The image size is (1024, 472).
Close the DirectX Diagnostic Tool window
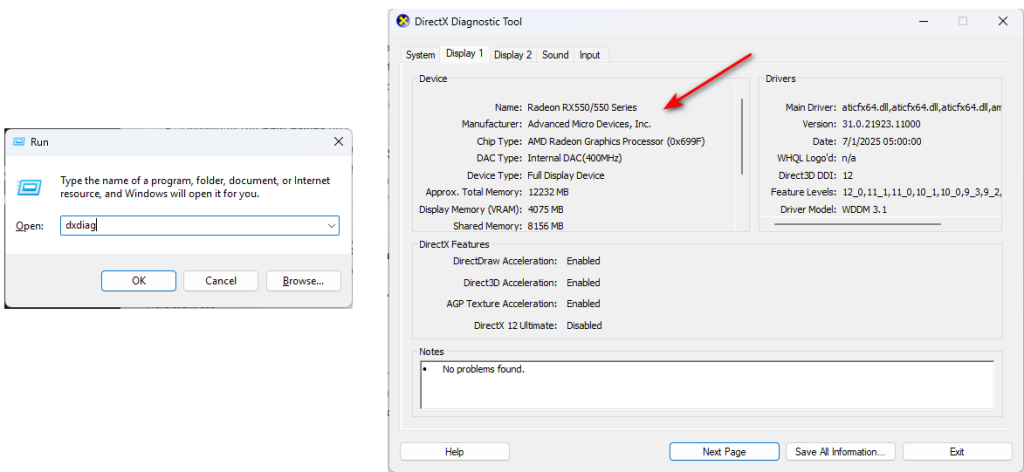(x=1002, y=22)
